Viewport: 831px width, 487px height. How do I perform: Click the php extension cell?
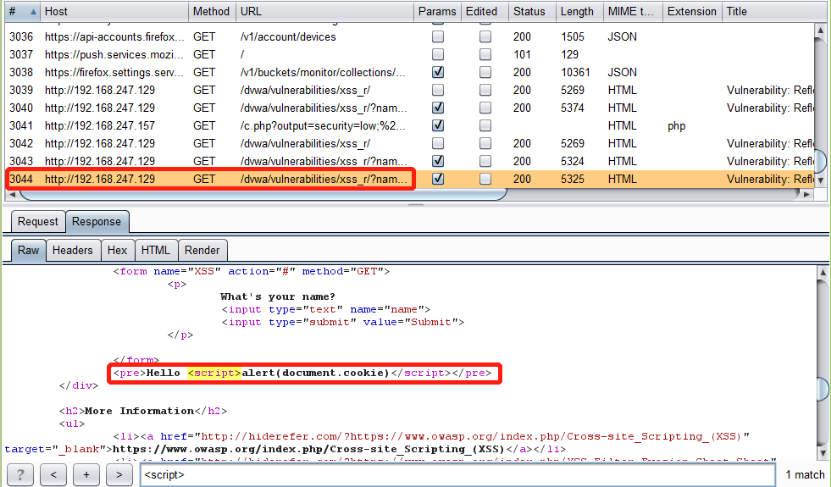click(677, 126)
